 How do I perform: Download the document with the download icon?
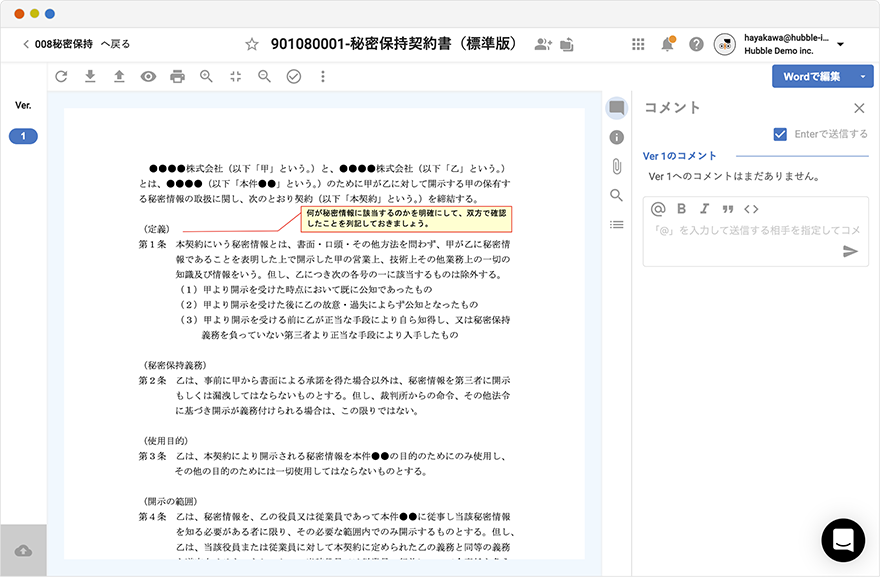tap(90, 76)
